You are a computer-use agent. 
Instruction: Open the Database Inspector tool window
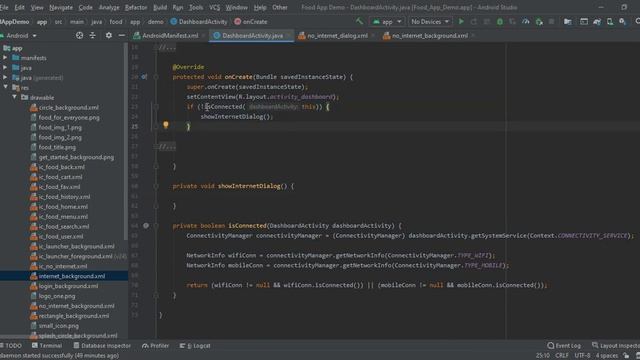pos(102,345)
